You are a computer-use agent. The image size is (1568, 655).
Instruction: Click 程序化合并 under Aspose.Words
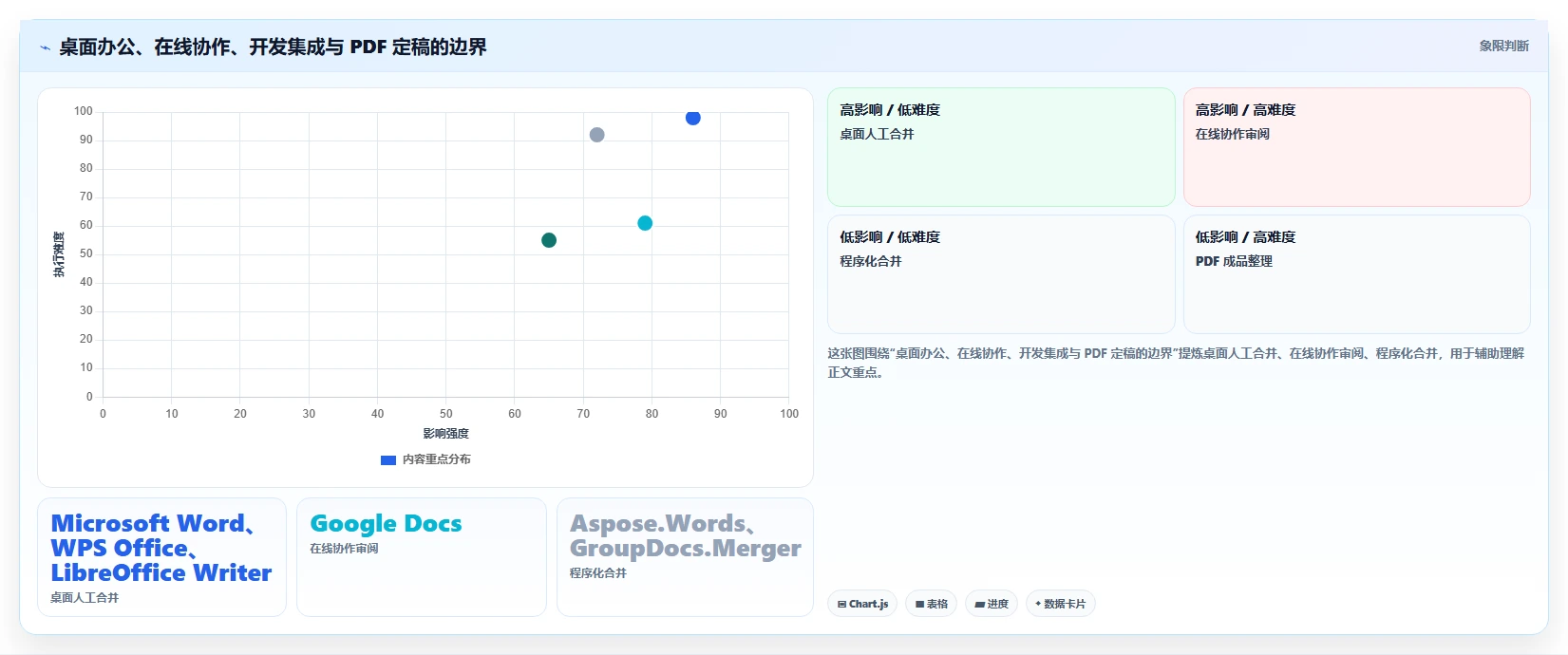pyautogui.click(x=598, y=573)
